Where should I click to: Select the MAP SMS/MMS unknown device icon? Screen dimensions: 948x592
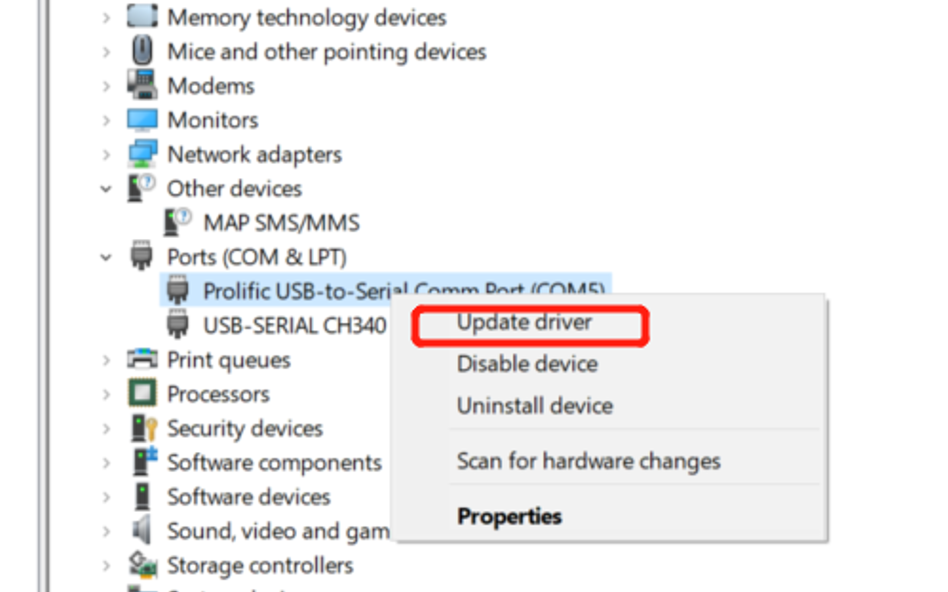pos(178,222)
